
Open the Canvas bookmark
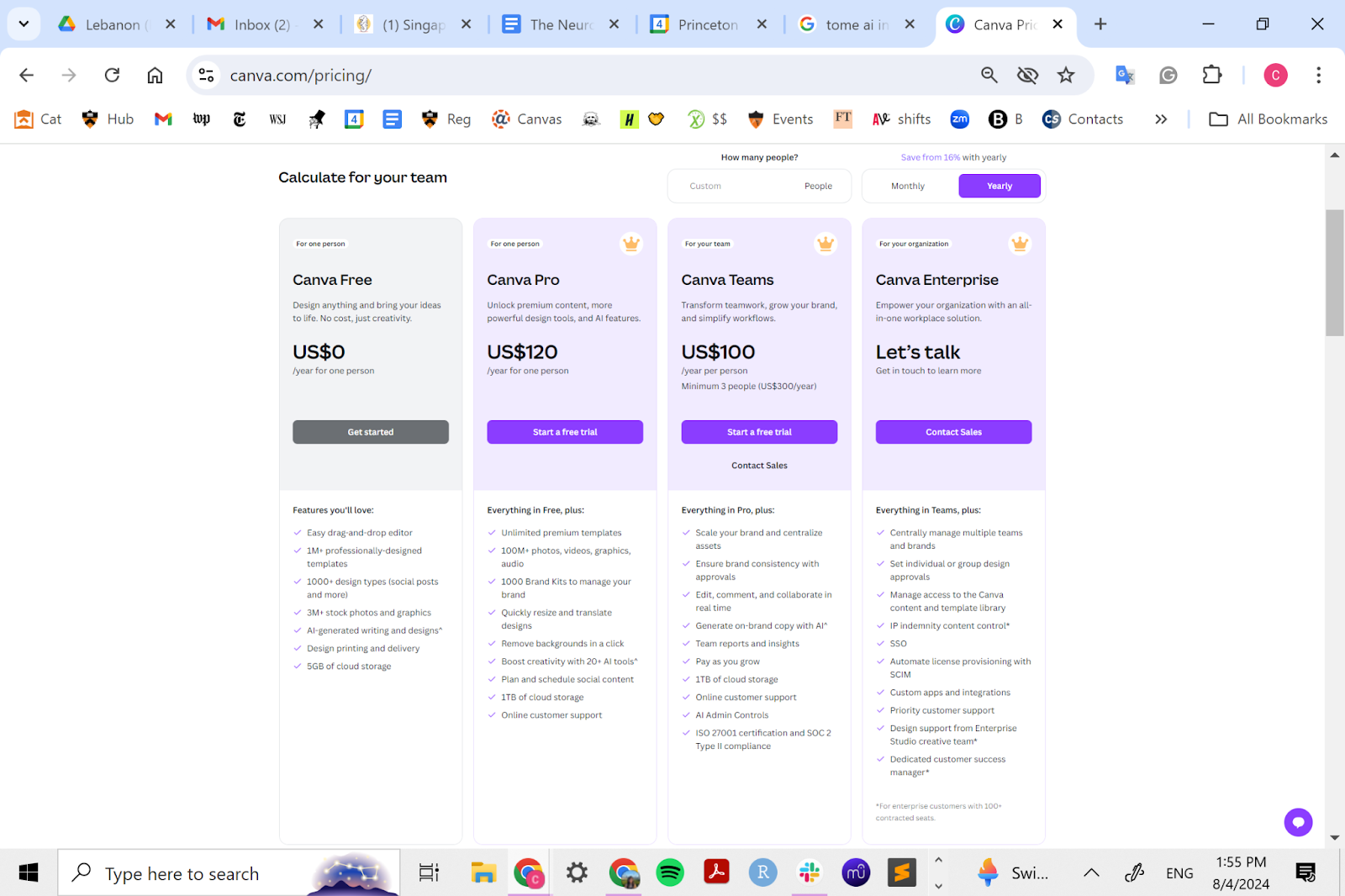[527, 119]
